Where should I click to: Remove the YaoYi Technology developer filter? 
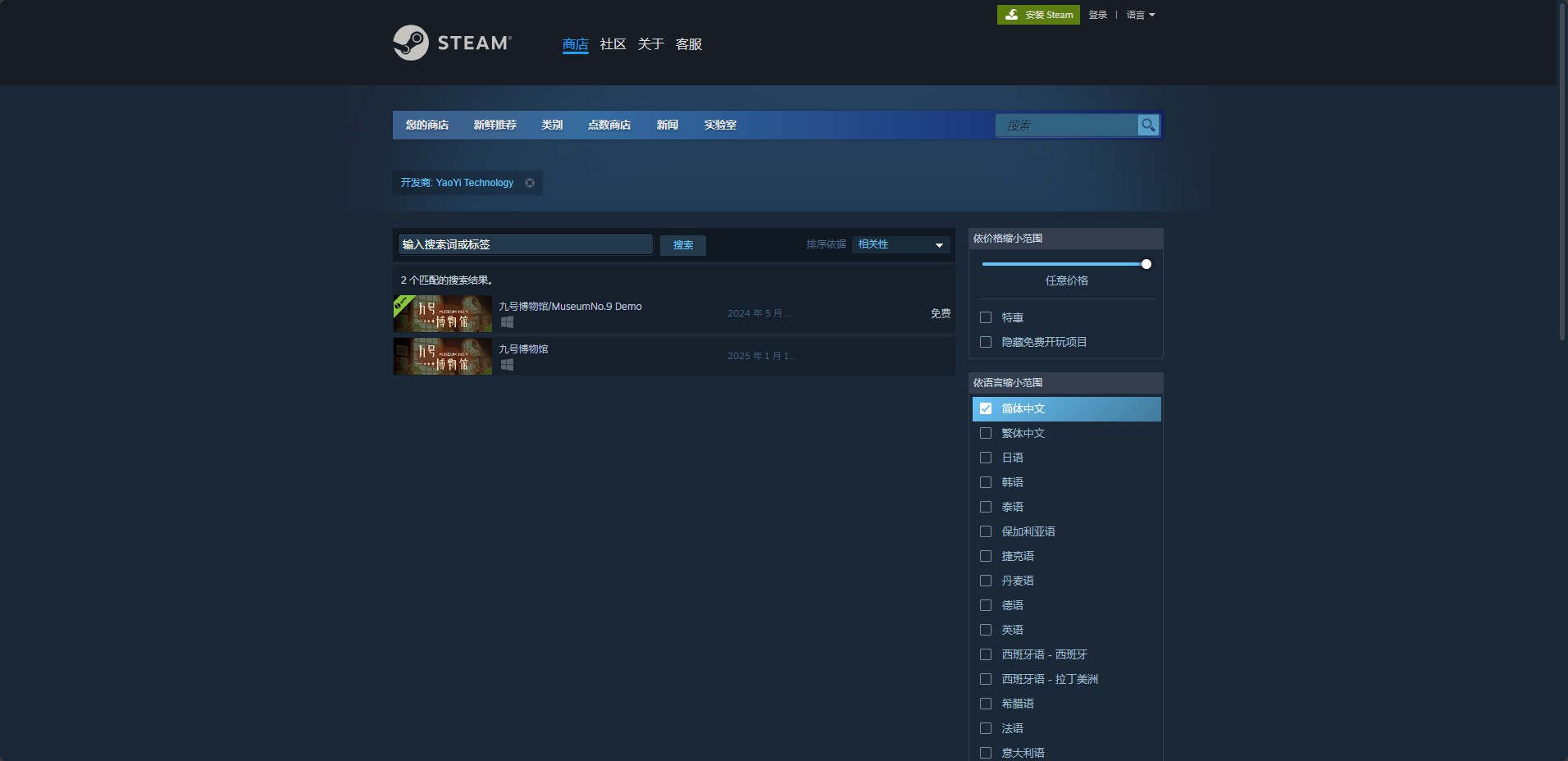(x=530, y=183)
